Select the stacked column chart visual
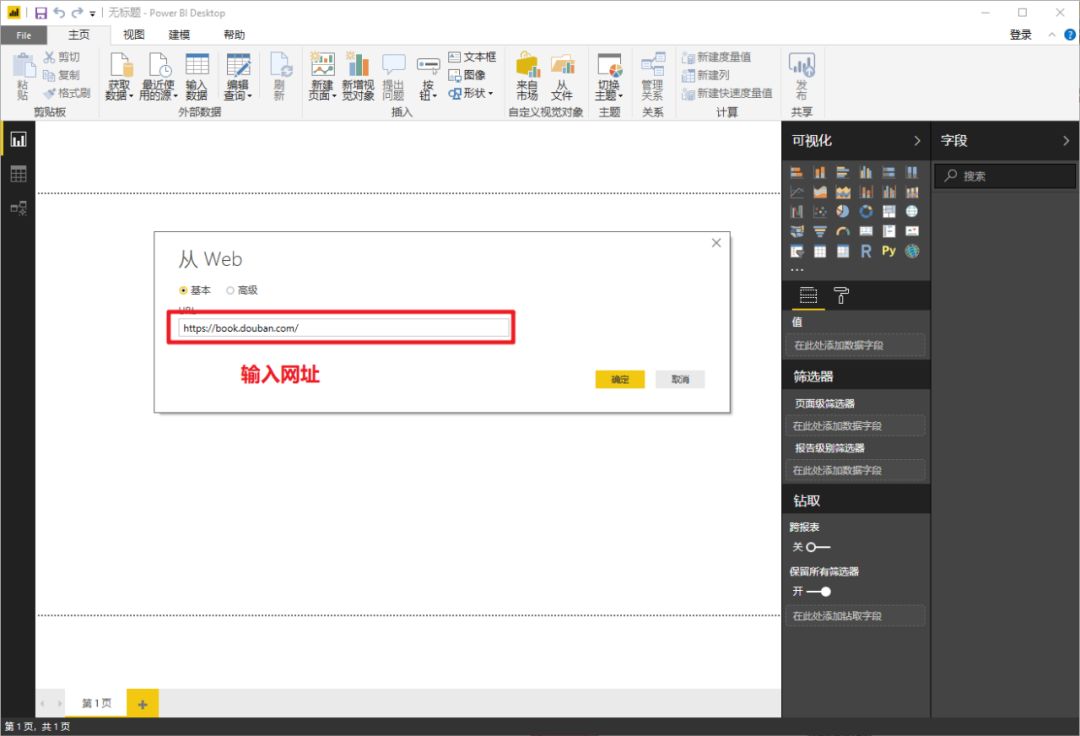This screenshot has height=736, width=1080. (x=820, y=172)
